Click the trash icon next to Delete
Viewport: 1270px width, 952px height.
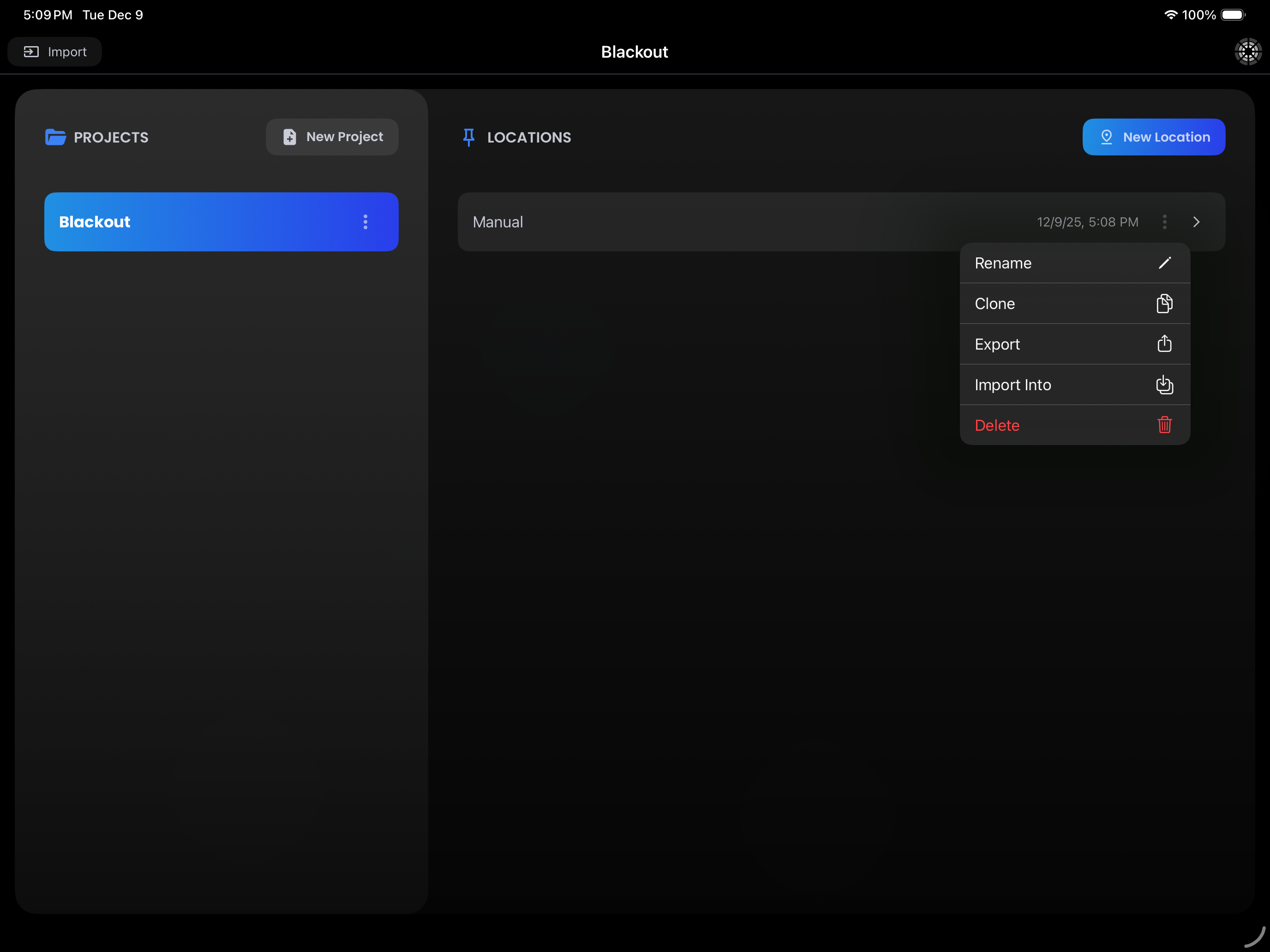[1164, 425]
